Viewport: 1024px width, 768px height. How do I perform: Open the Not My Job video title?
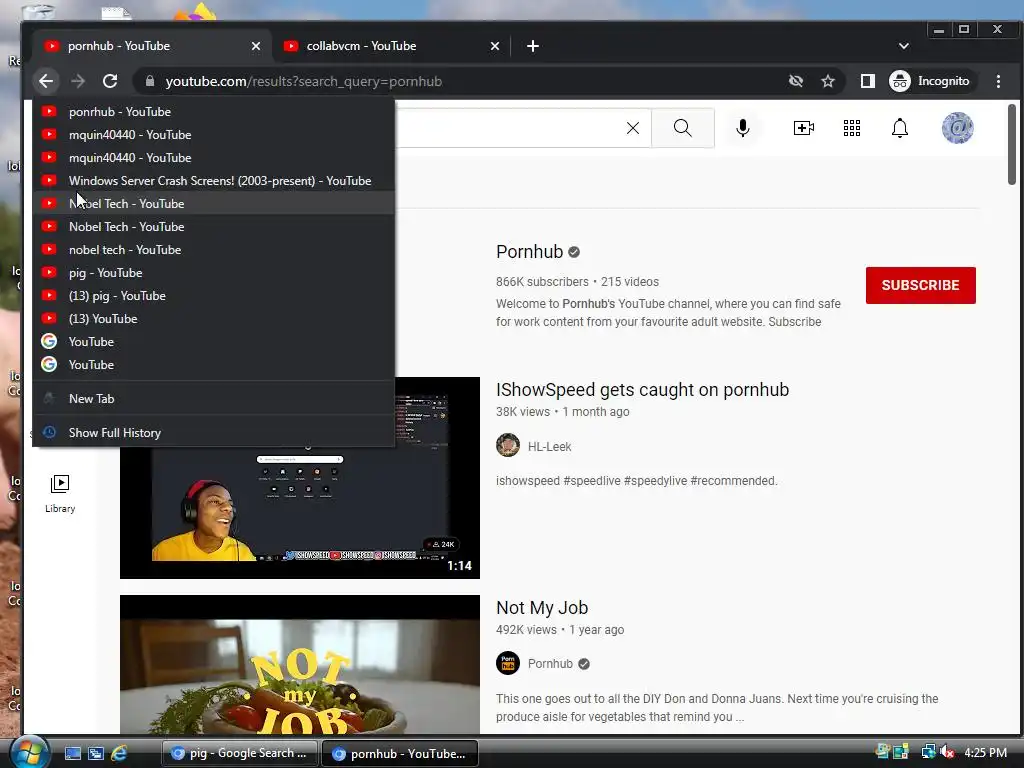point(542,608)
